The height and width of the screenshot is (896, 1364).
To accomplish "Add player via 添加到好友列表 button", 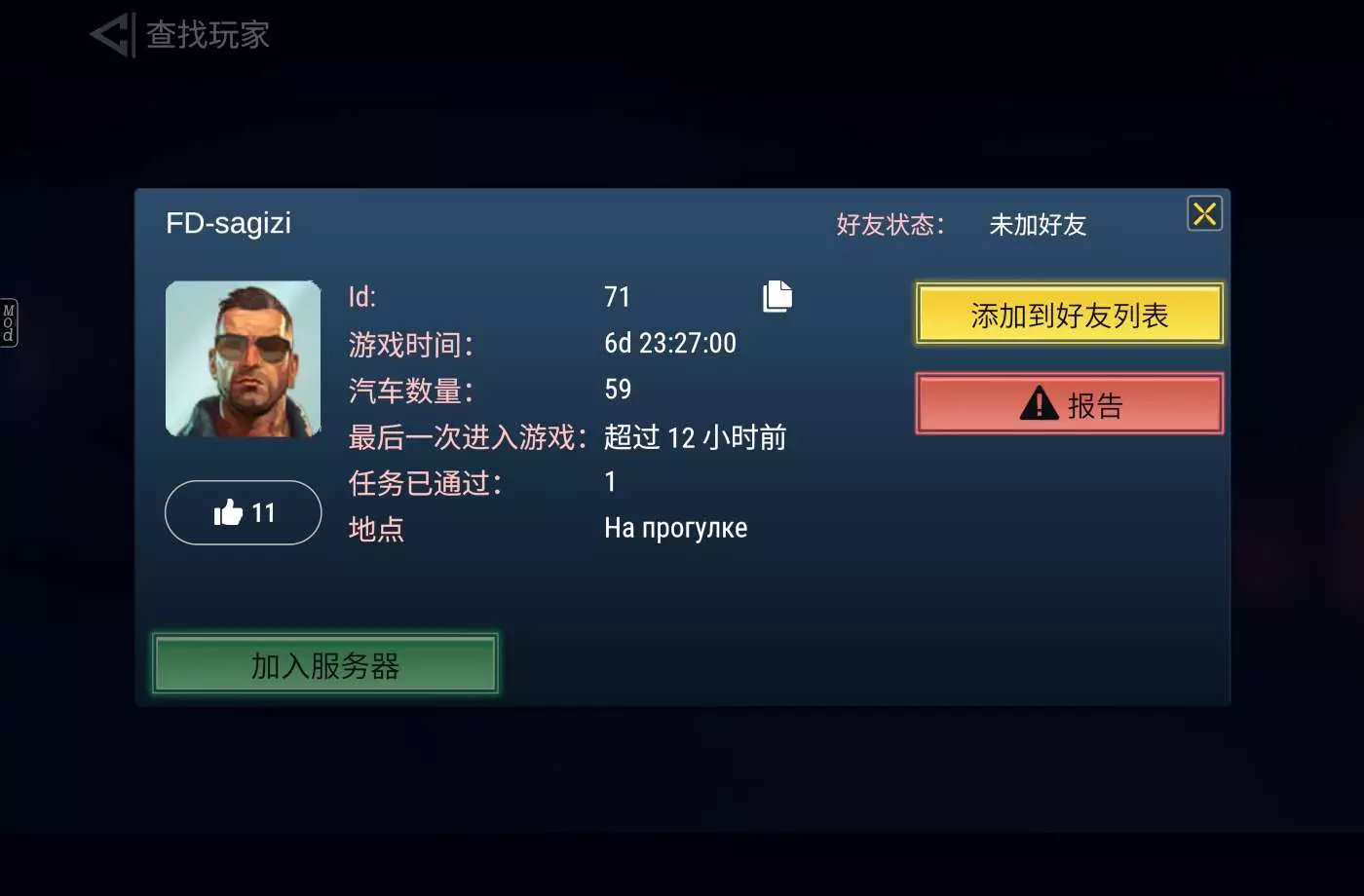I will click(x=1069, y=314).
